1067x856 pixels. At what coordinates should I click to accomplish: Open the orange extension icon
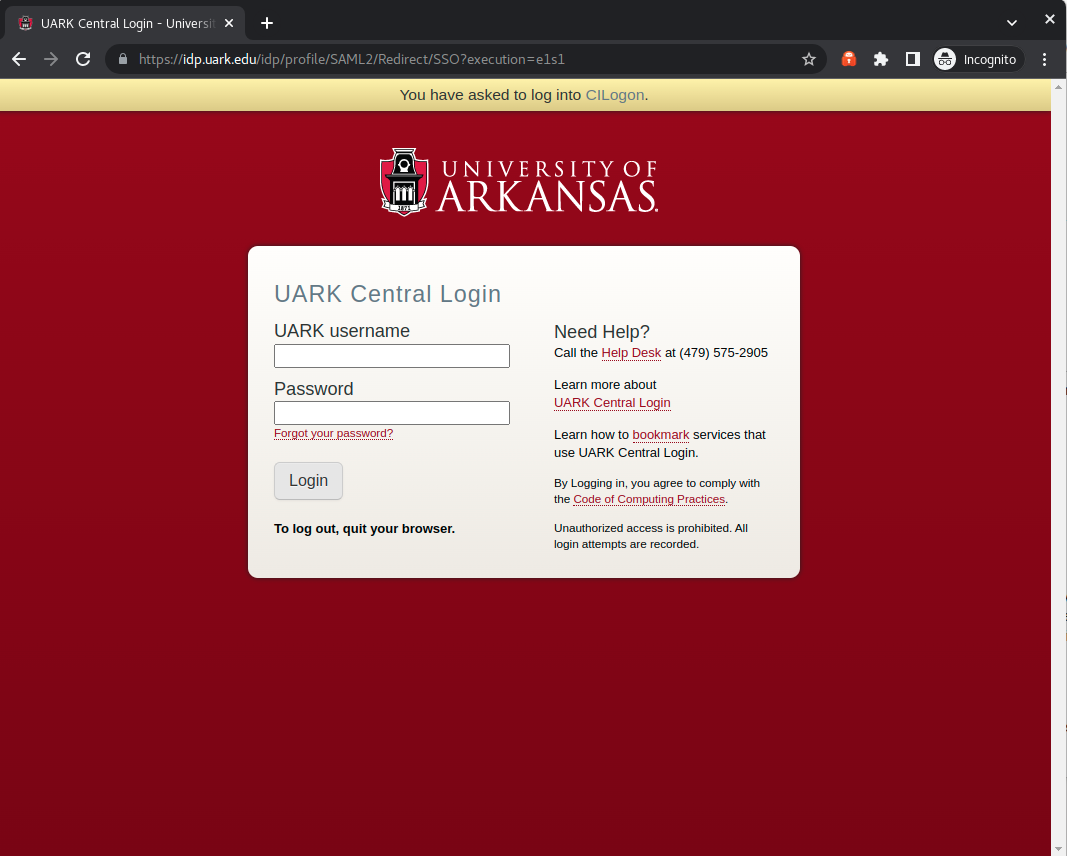click(x=849, y=59)
